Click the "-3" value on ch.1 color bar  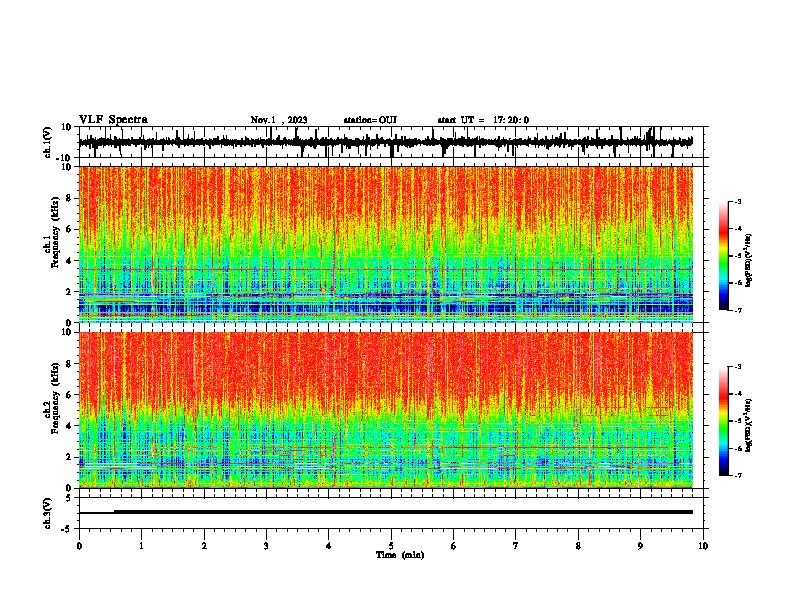[x=738, y=201]
